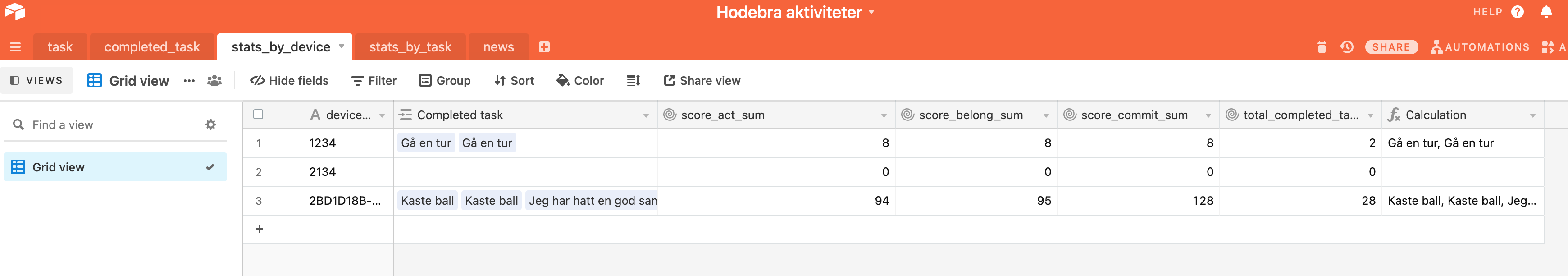
Task: Open the hamburger tables menu
Action: coord(15,47)
